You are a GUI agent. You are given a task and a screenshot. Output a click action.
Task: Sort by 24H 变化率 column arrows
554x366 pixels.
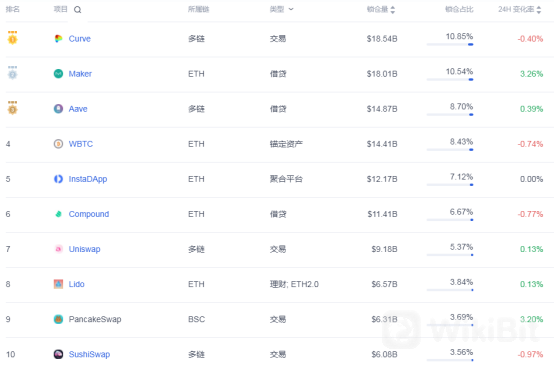538,10
